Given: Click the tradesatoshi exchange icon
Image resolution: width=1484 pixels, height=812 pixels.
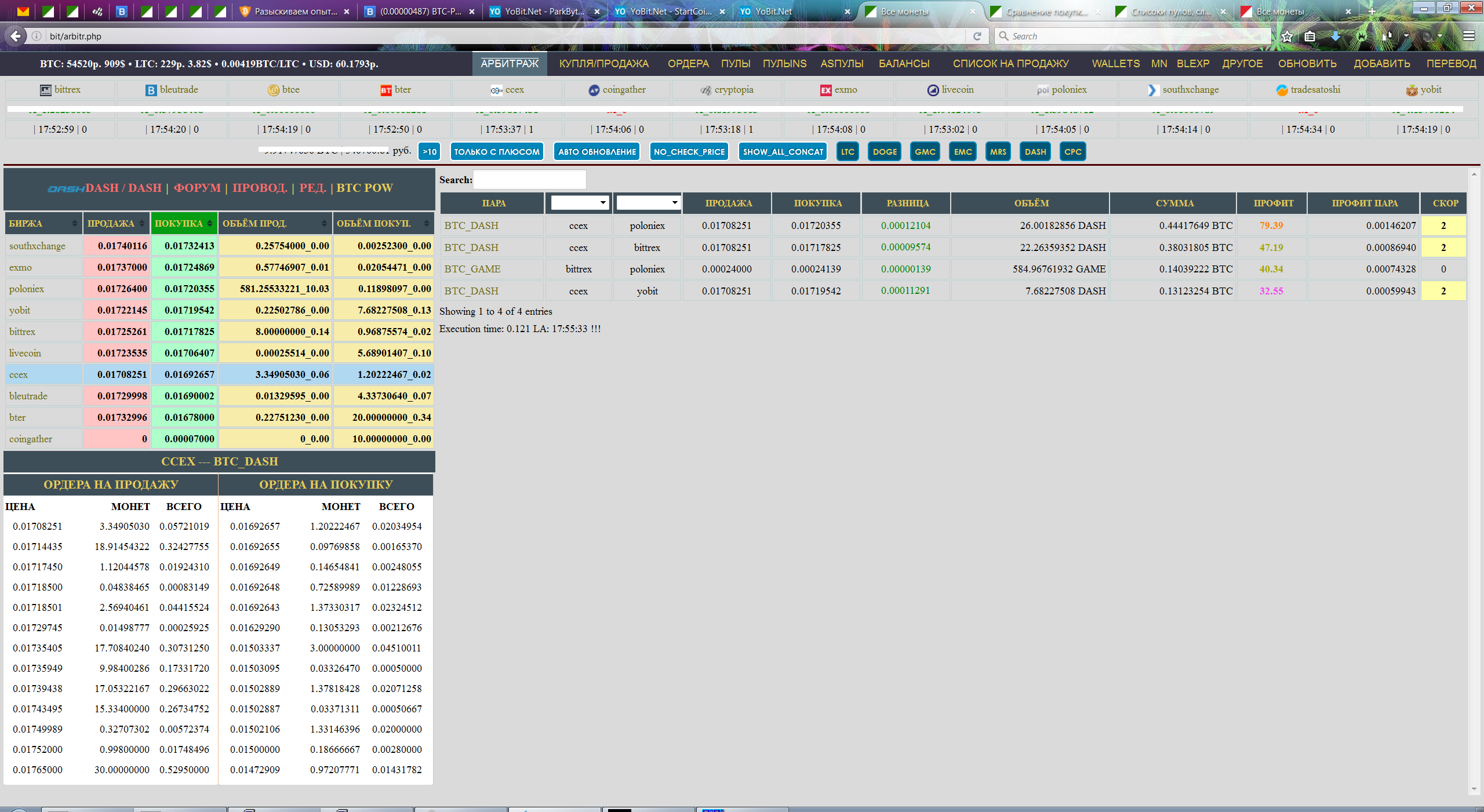Looking at the screenshot, I should coord(1282,90).
